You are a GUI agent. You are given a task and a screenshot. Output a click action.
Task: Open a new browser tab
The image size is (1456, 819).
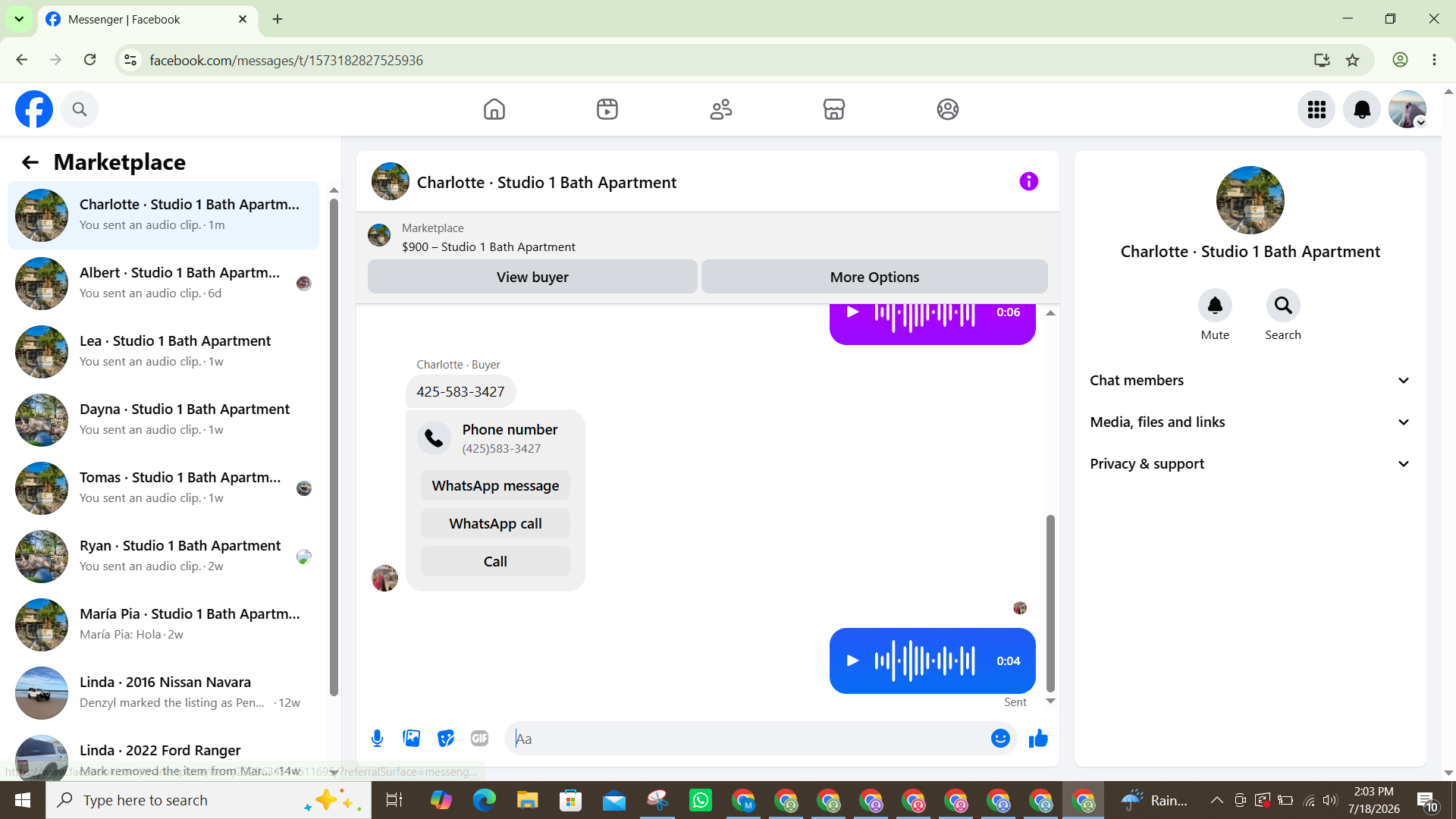278,19
